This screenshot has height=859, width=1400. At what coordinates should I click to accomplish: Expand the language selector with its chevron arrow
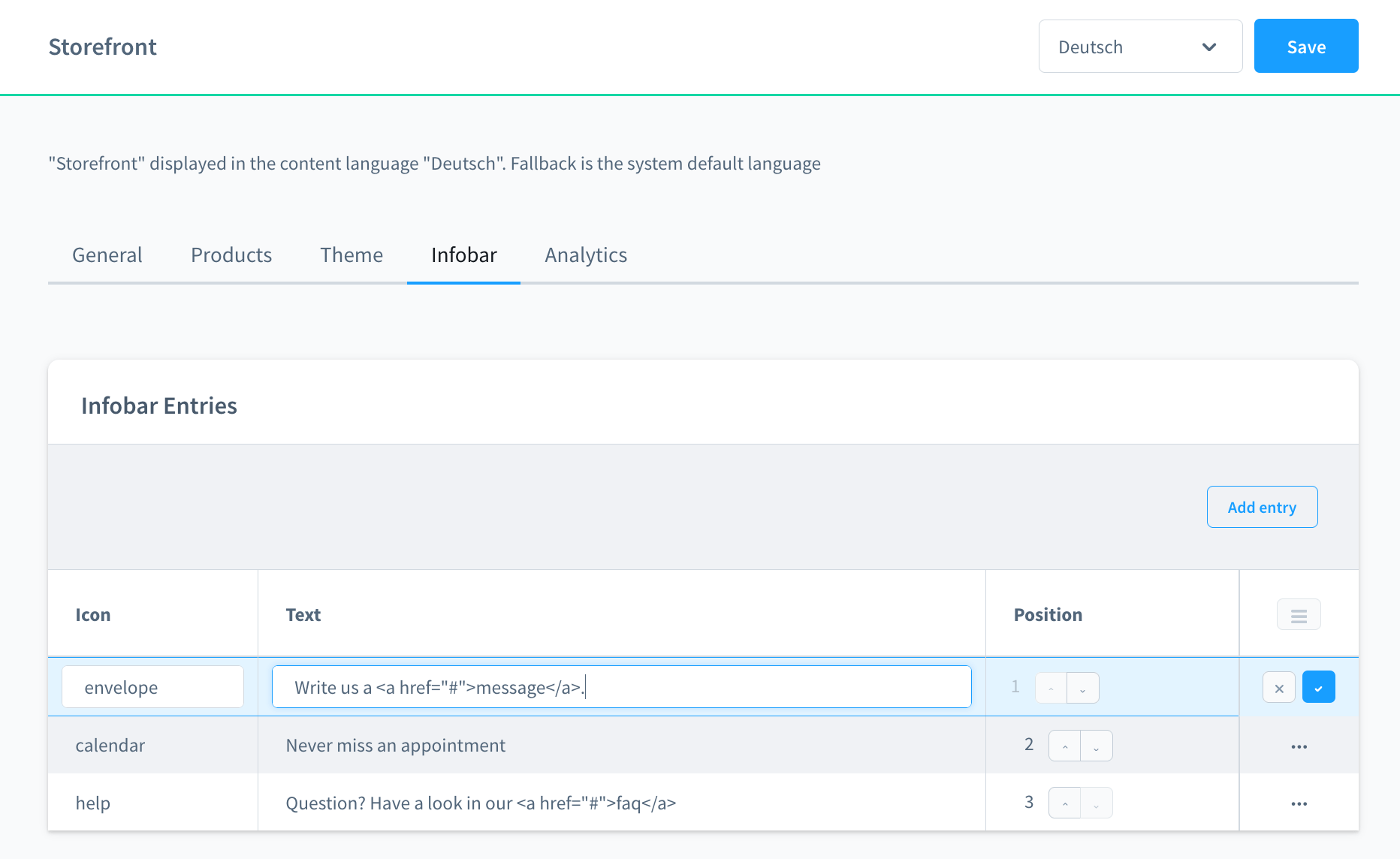coord(1208,47)
